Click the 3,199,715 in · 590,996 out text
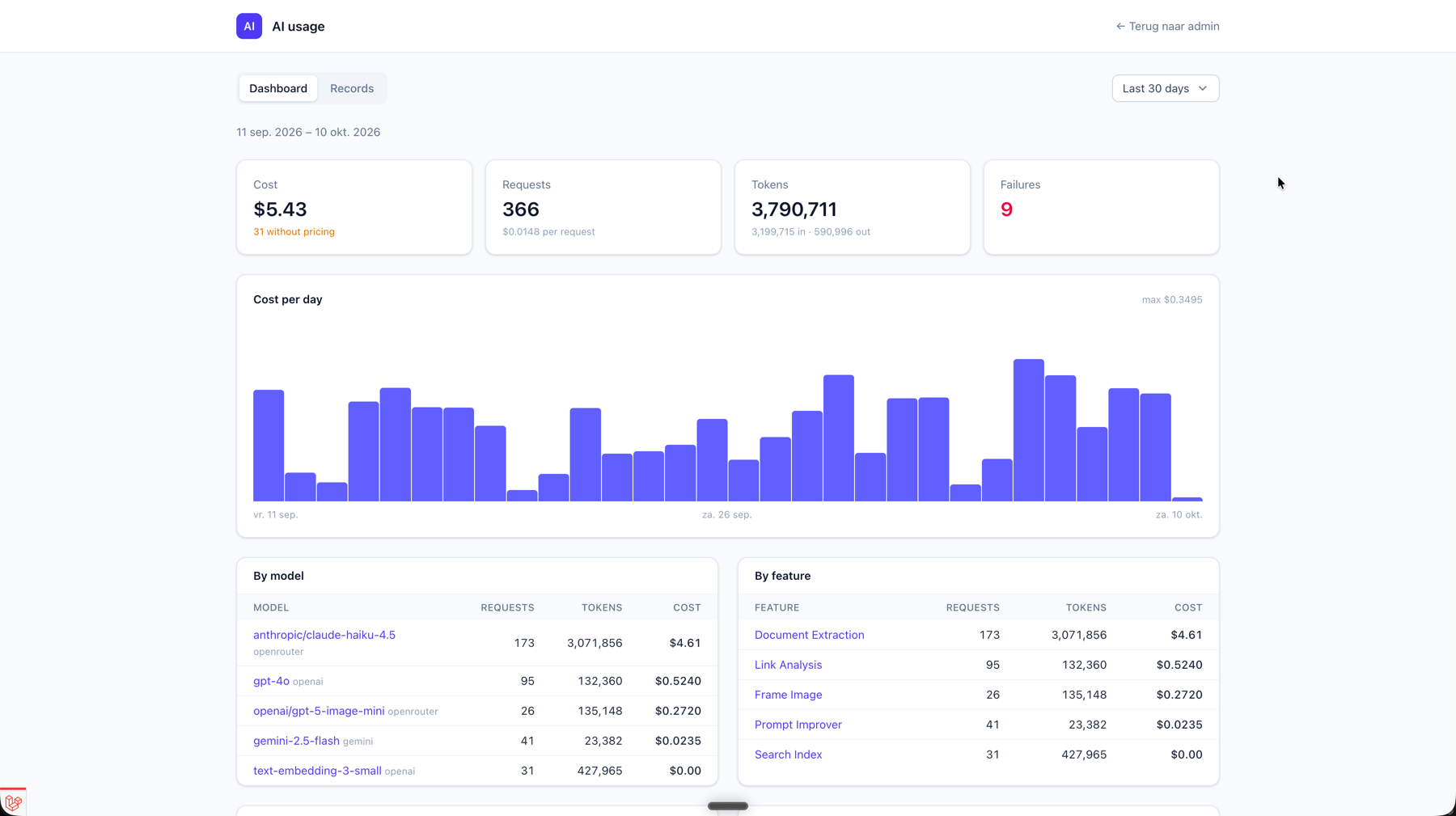The image size is (1456, 816). (x=811, y=231)
